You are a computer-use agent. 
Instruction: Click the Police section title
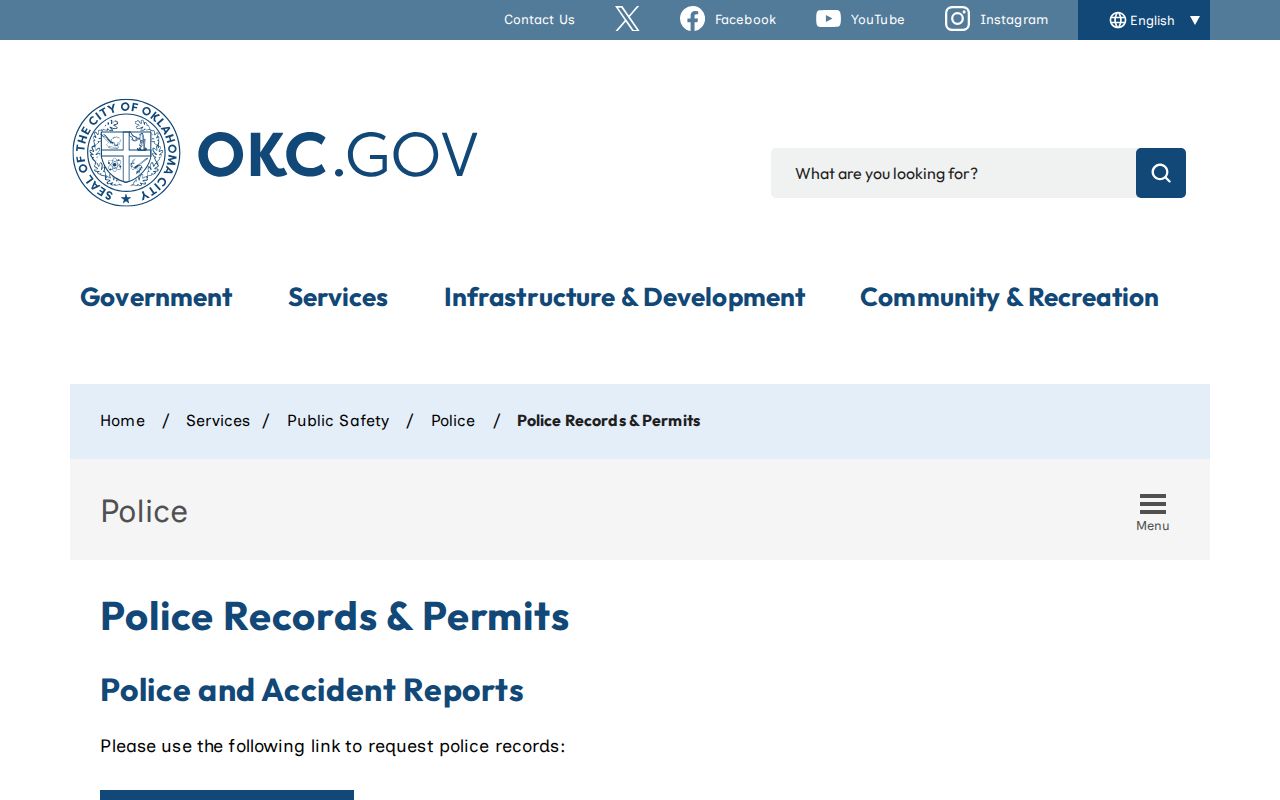coord(144,511)
